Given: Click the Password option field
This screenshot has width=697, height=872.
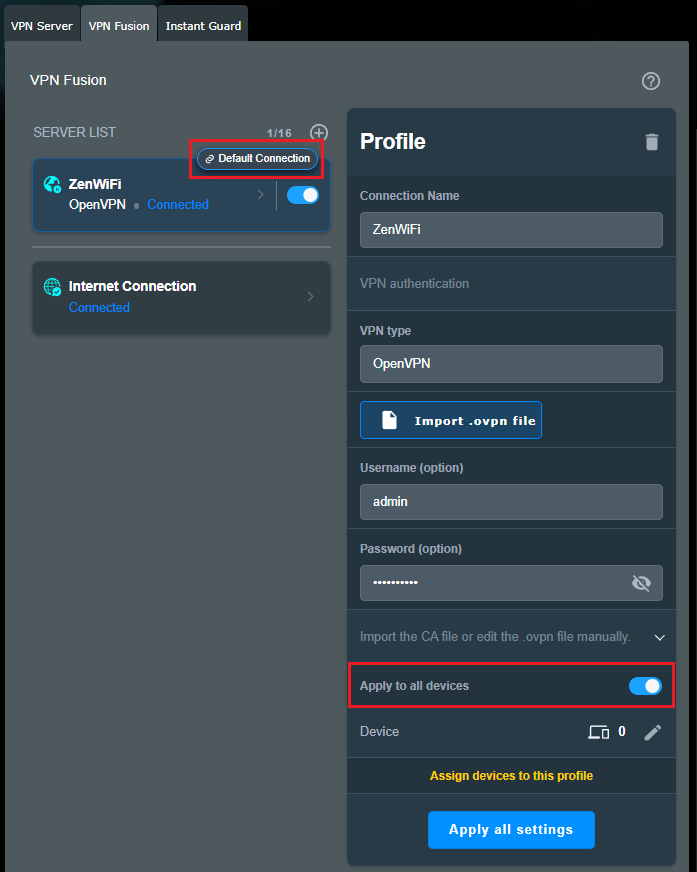Looking at the screenshot, I should 511,583.
